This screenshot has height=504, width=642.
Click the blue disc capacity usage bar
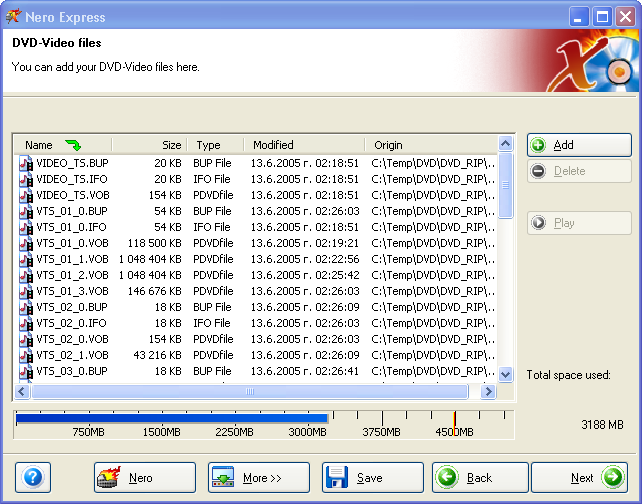pyautogui.click(x=172, y=418)
